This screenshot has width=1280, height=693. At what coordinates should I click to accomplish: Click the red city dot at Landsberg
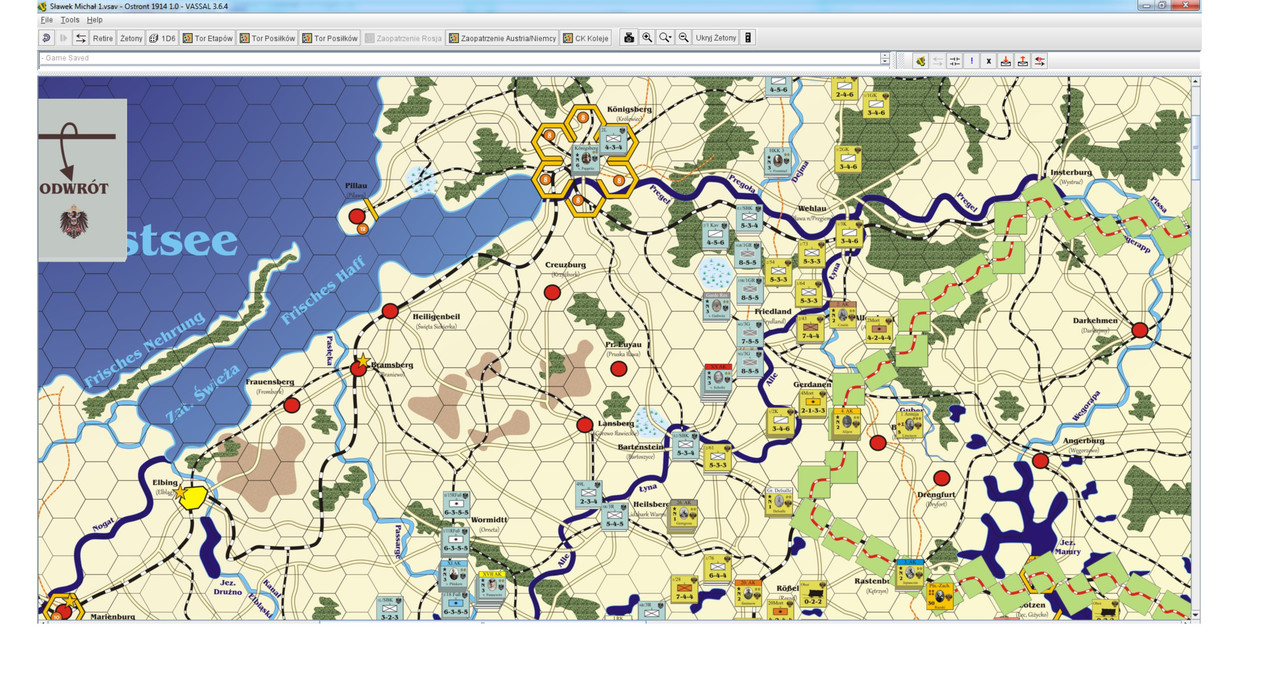pyautogui.click(x=585, y=425)
